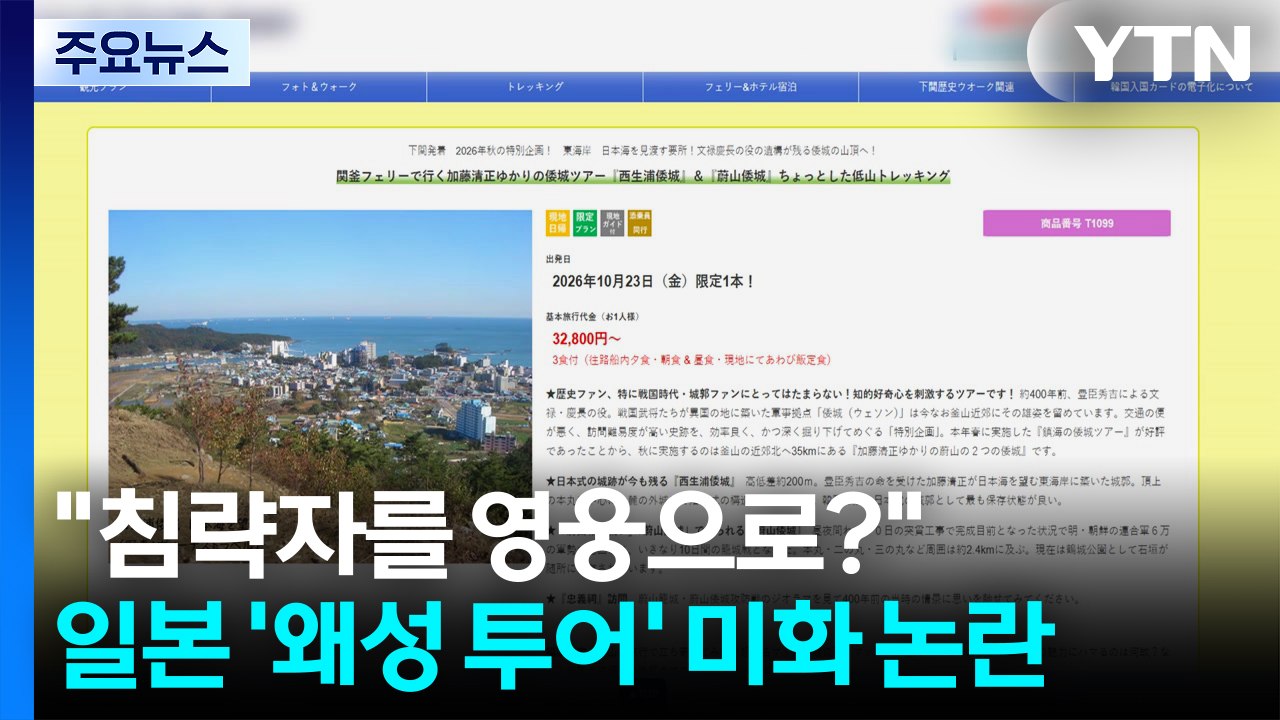Click the gray 現地ガイド付 badge icon
Viewport: 1280px width, 720px height.
pyautogui.click(x=612, y=223)
